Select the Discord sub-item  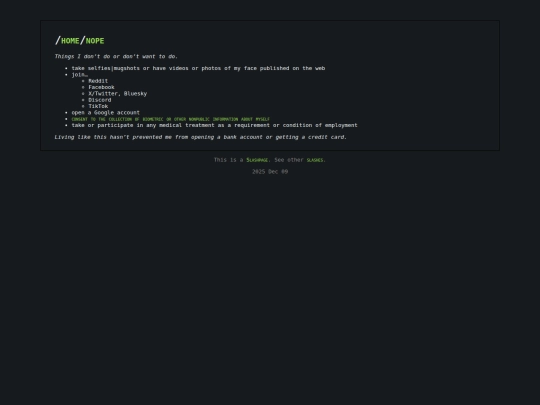coord(100,100)
